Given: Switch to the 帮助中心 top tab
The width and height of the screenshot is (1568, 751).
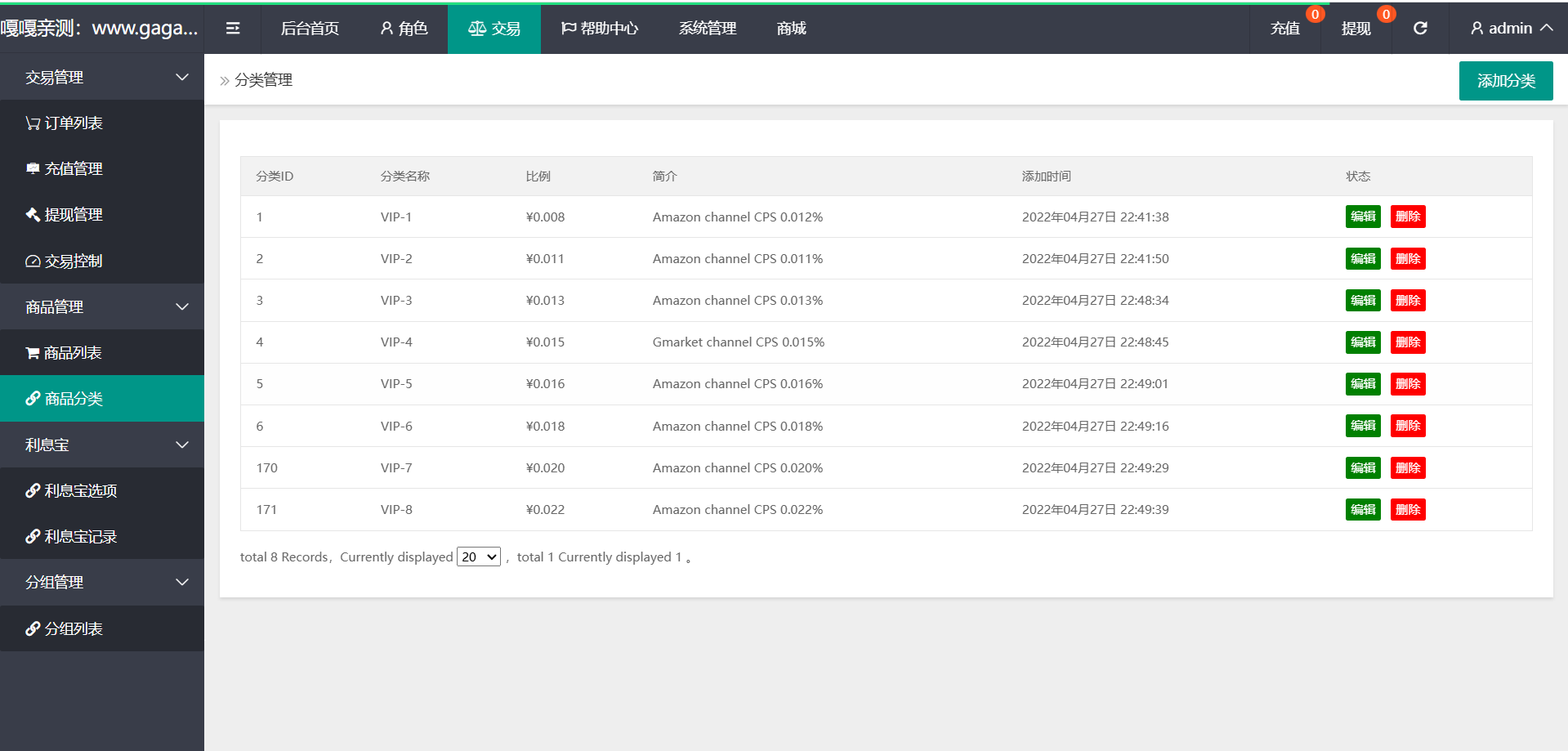Looking at the screenshot, I should (x=600, y=29).
